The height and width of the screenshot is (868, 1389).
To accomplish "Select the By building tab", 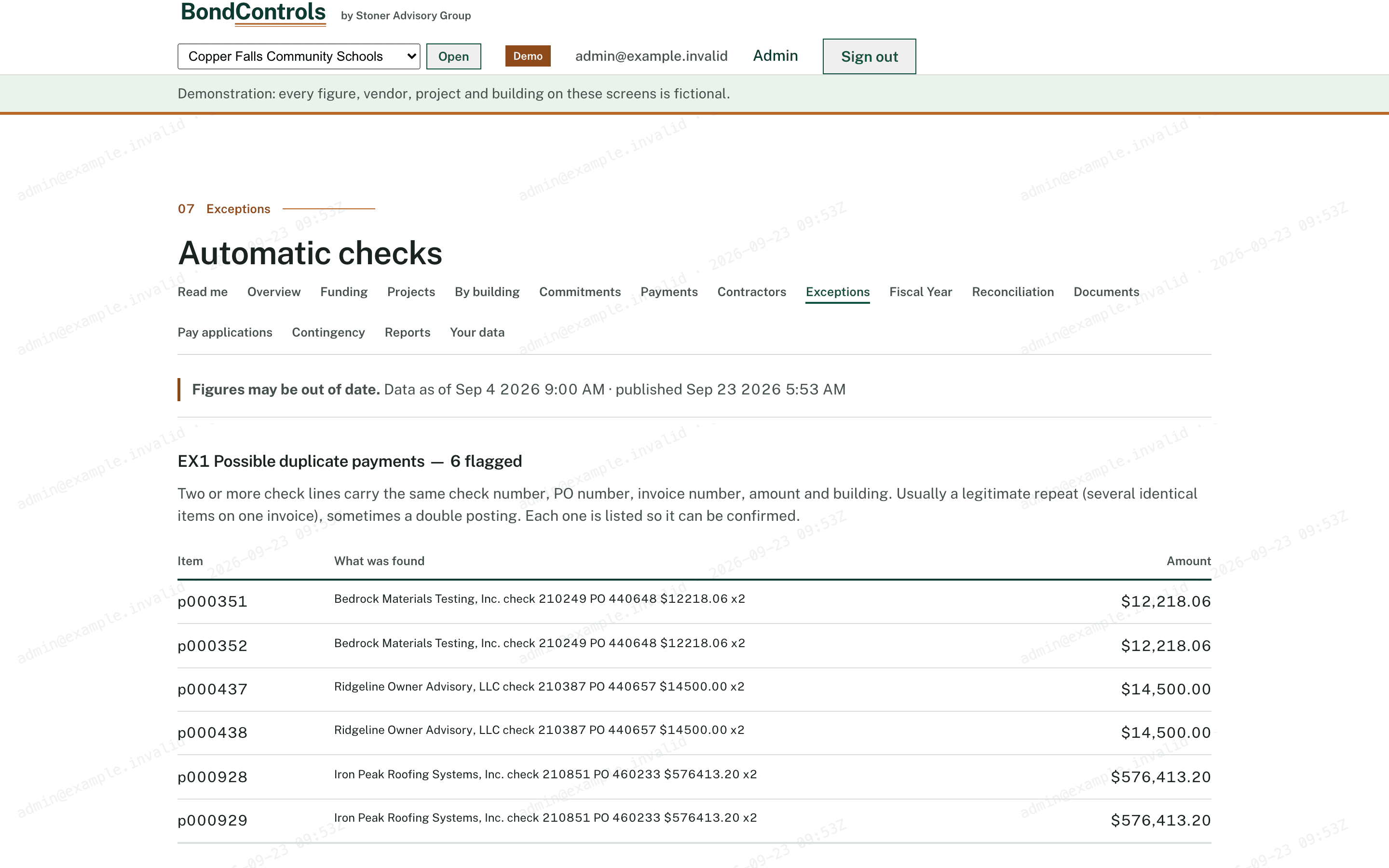I will pos(487,292).
